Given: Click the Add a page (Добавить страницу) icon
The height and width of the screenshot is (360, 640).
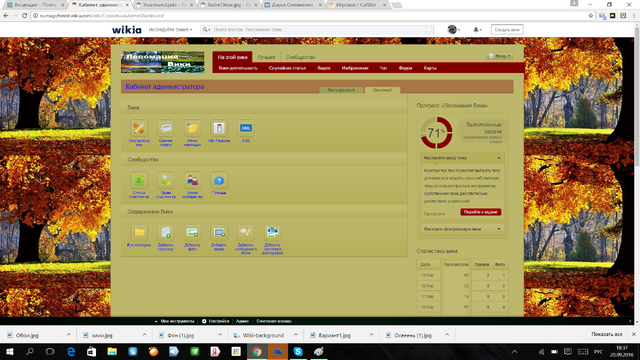Looking at the screenshot, I should coord(166,233).
